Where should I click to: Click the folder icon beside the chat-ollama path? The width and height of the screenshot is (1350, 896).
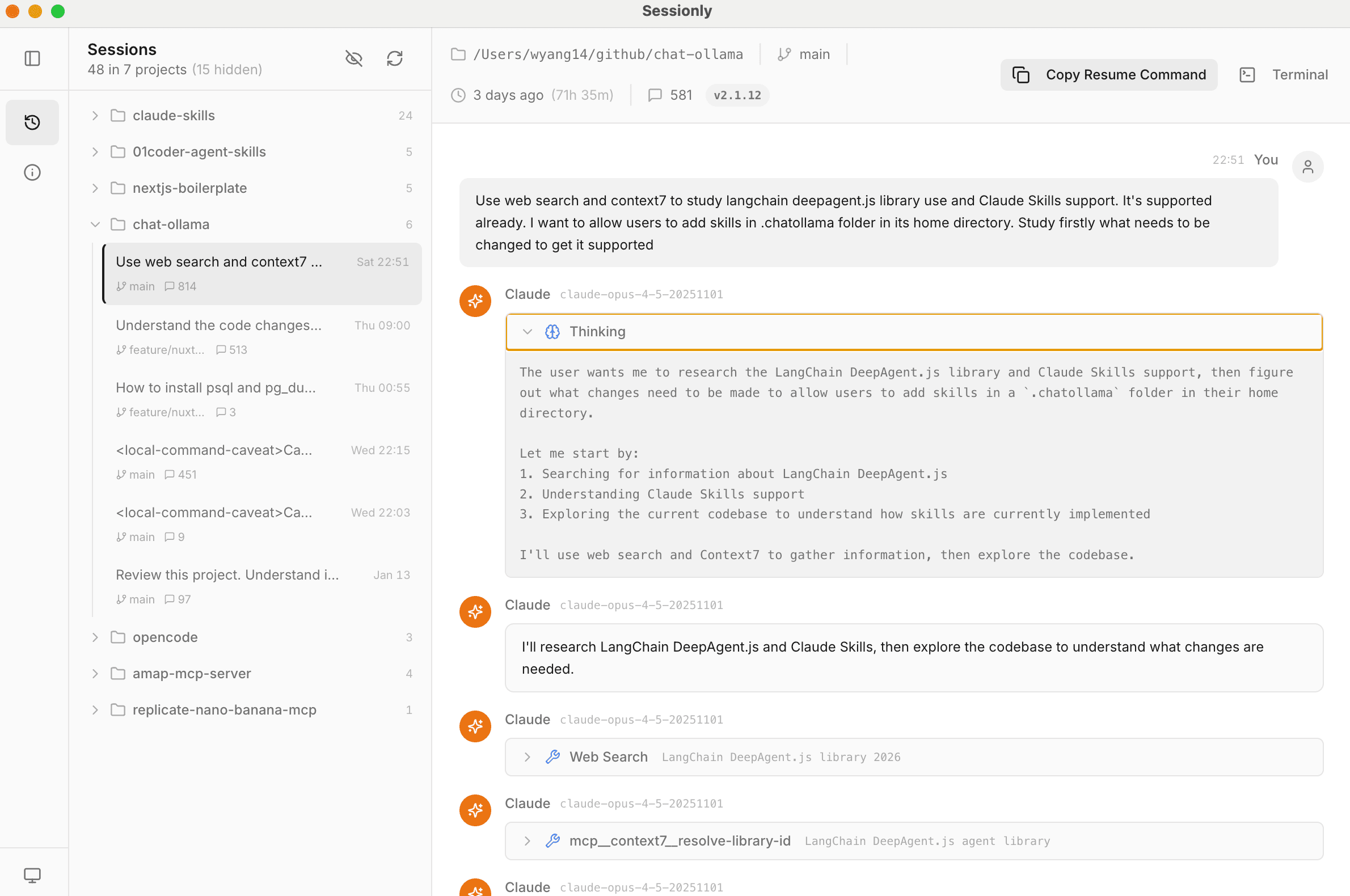point(458,54)
